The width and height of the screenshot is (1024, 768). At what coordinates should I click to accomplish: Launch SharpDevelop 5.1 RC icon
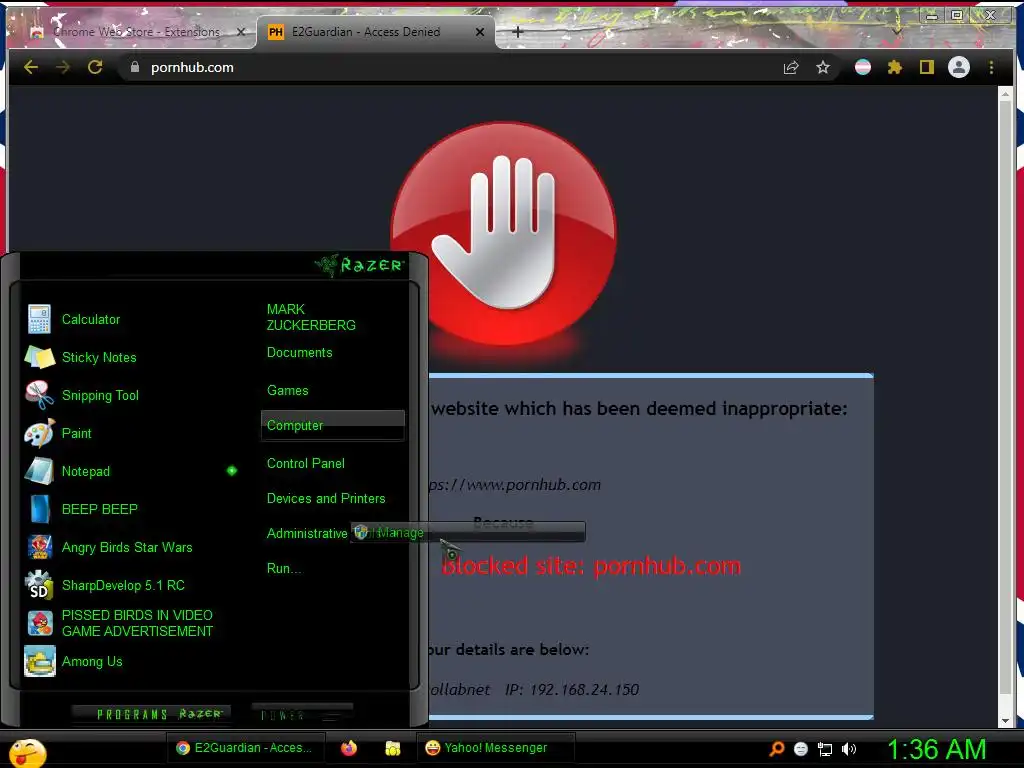pyautogui.click(x=39, y=584)
